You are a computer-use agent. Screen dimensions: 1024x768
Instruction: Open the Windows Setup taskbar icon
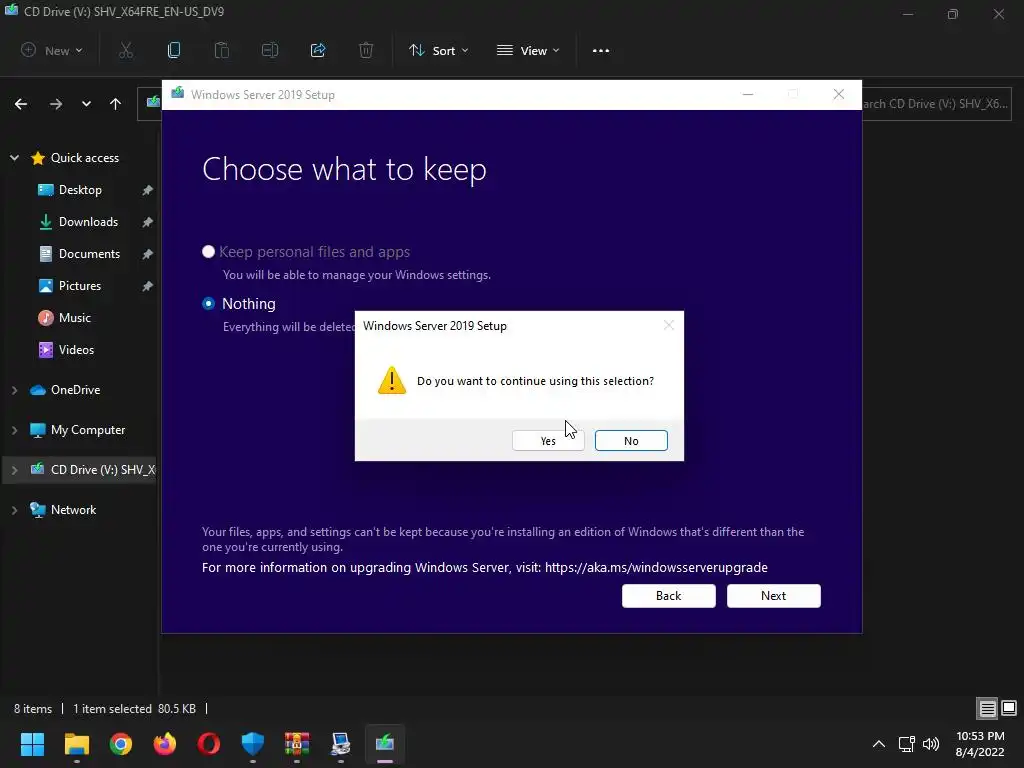(x=385, y=744)
